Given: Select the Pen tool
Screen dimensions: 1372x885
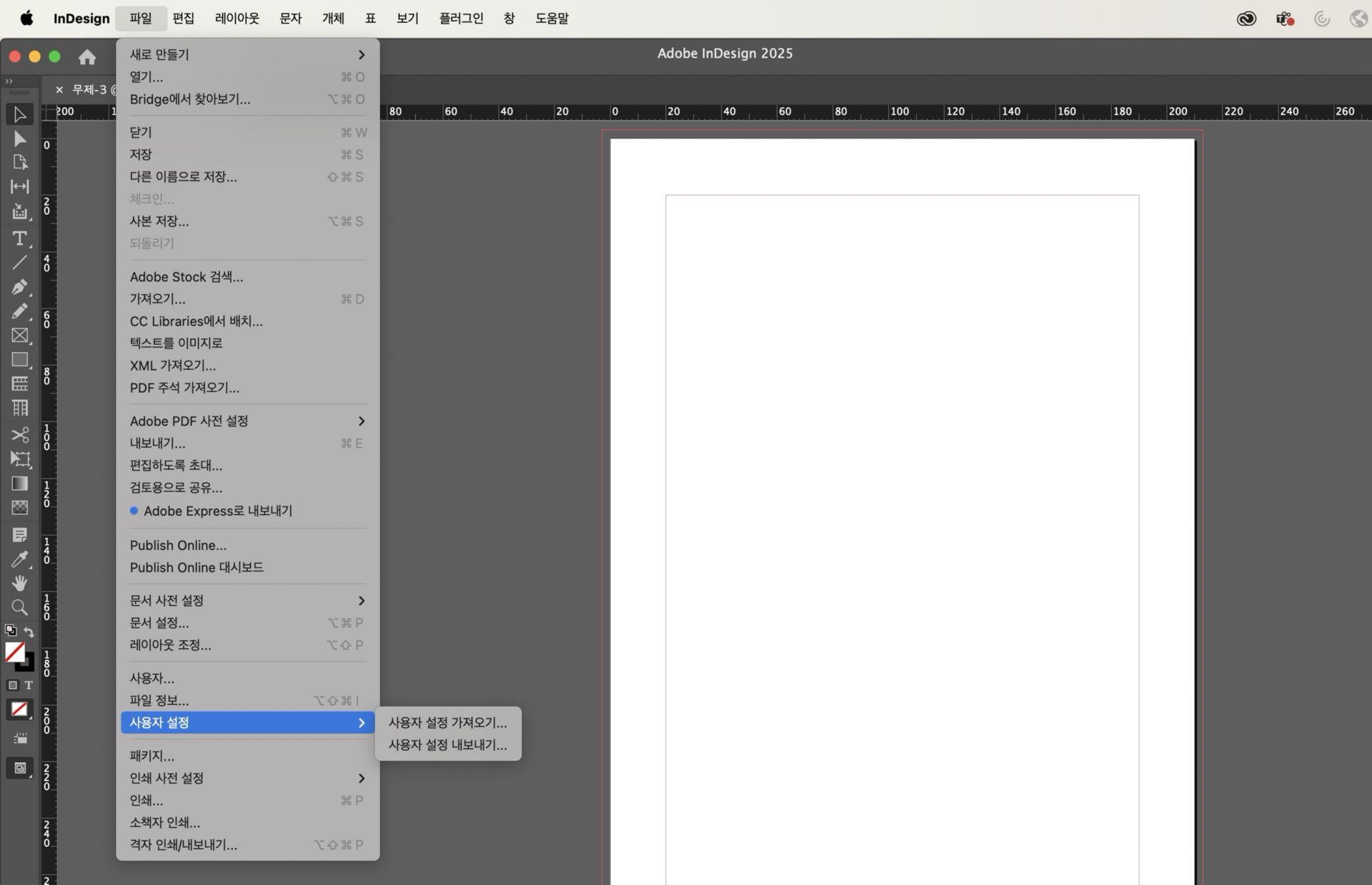Looking at the screenshot, I should tap(19, 286).
